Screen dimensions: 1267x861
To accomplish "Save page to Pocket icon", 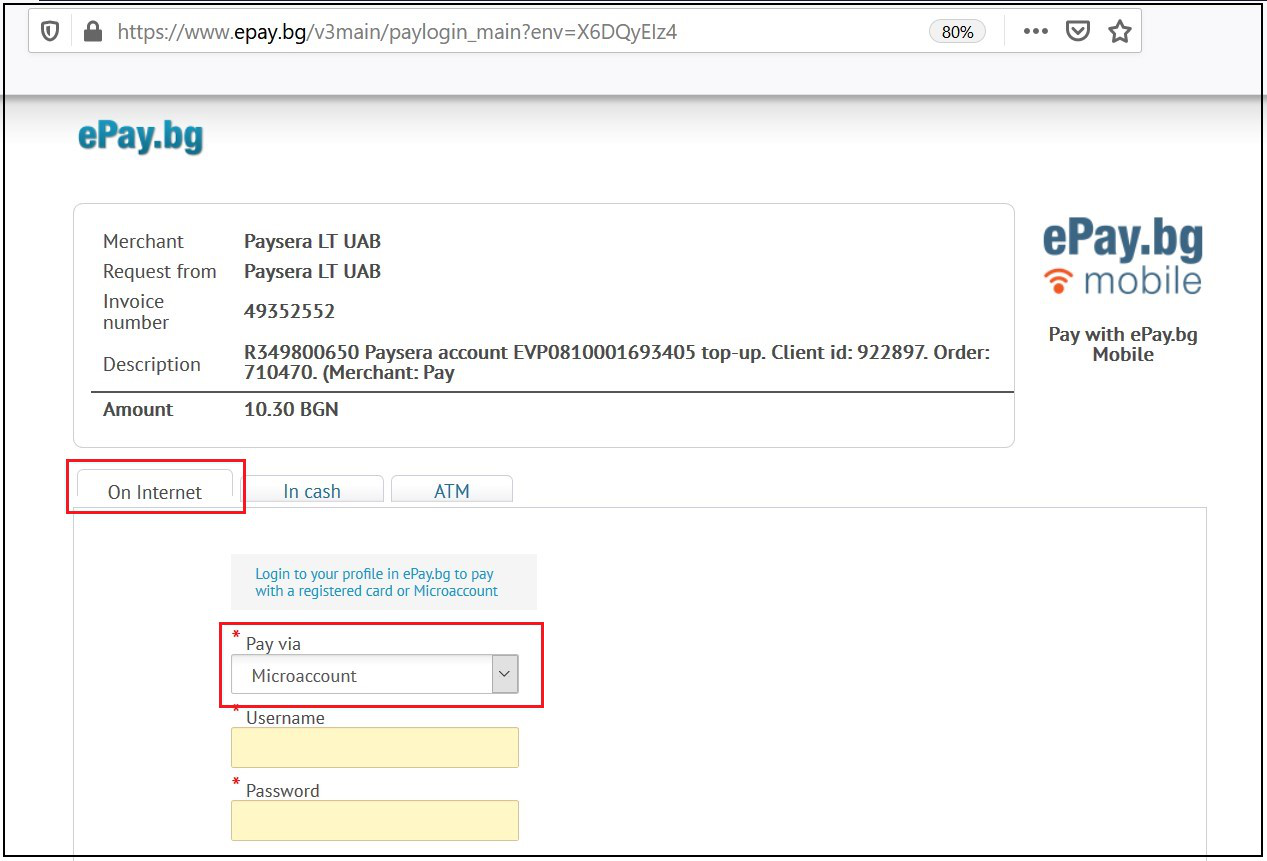I will tap(1077, 32).
